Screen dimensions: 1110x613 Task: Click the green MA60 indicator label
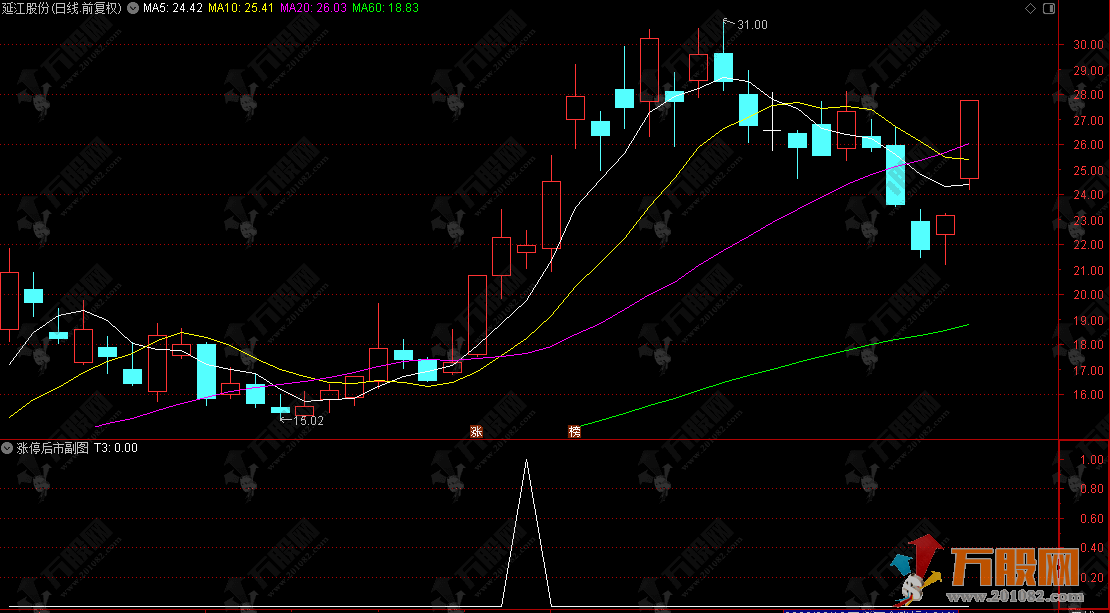(x=386, y=8)
